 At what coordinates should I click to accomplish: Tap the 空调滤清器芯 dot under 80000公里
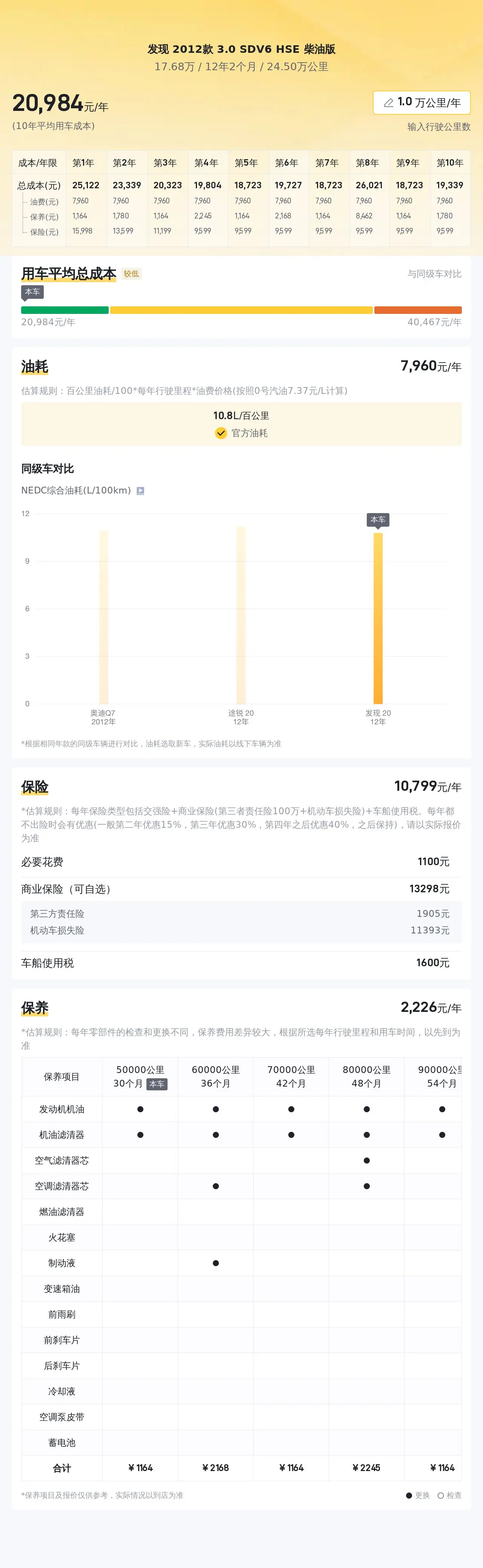click(367, 1186)
